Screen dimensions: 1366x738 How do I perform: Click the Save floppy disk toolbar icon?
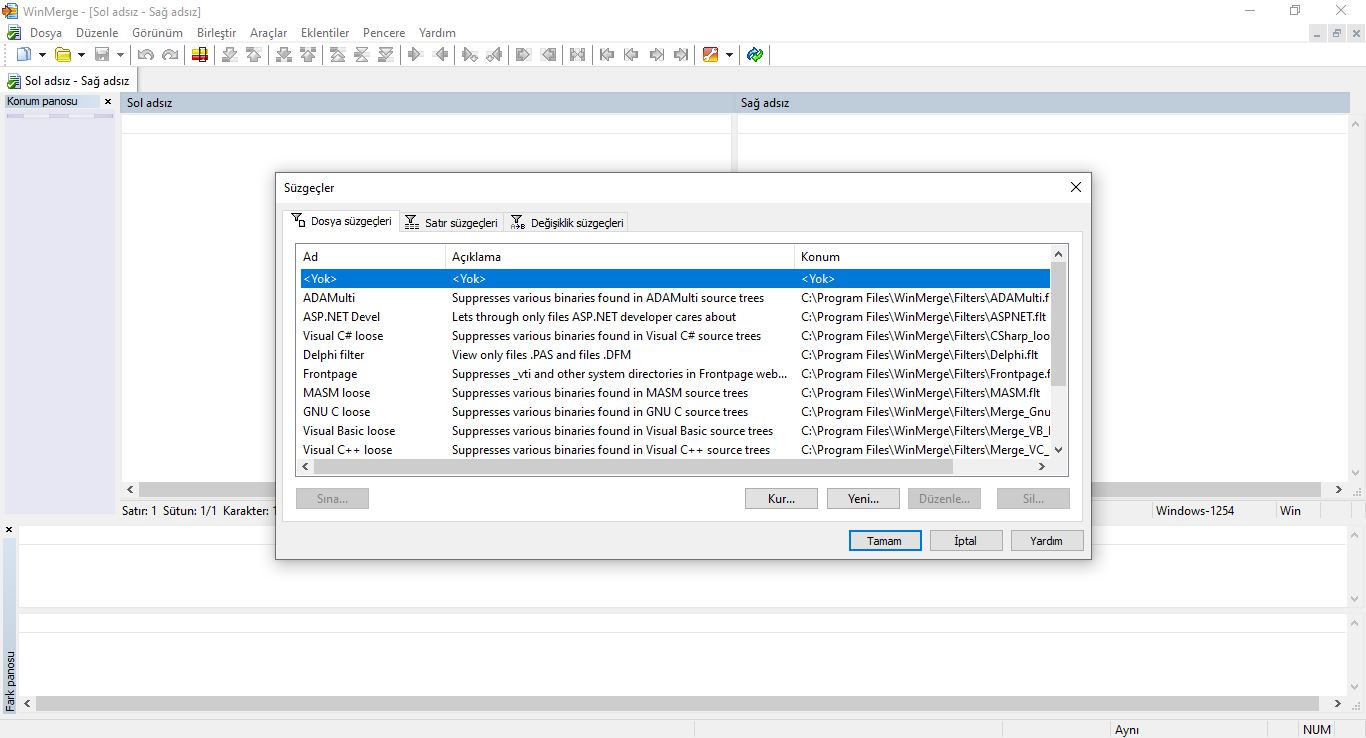(x=102, y=55)
